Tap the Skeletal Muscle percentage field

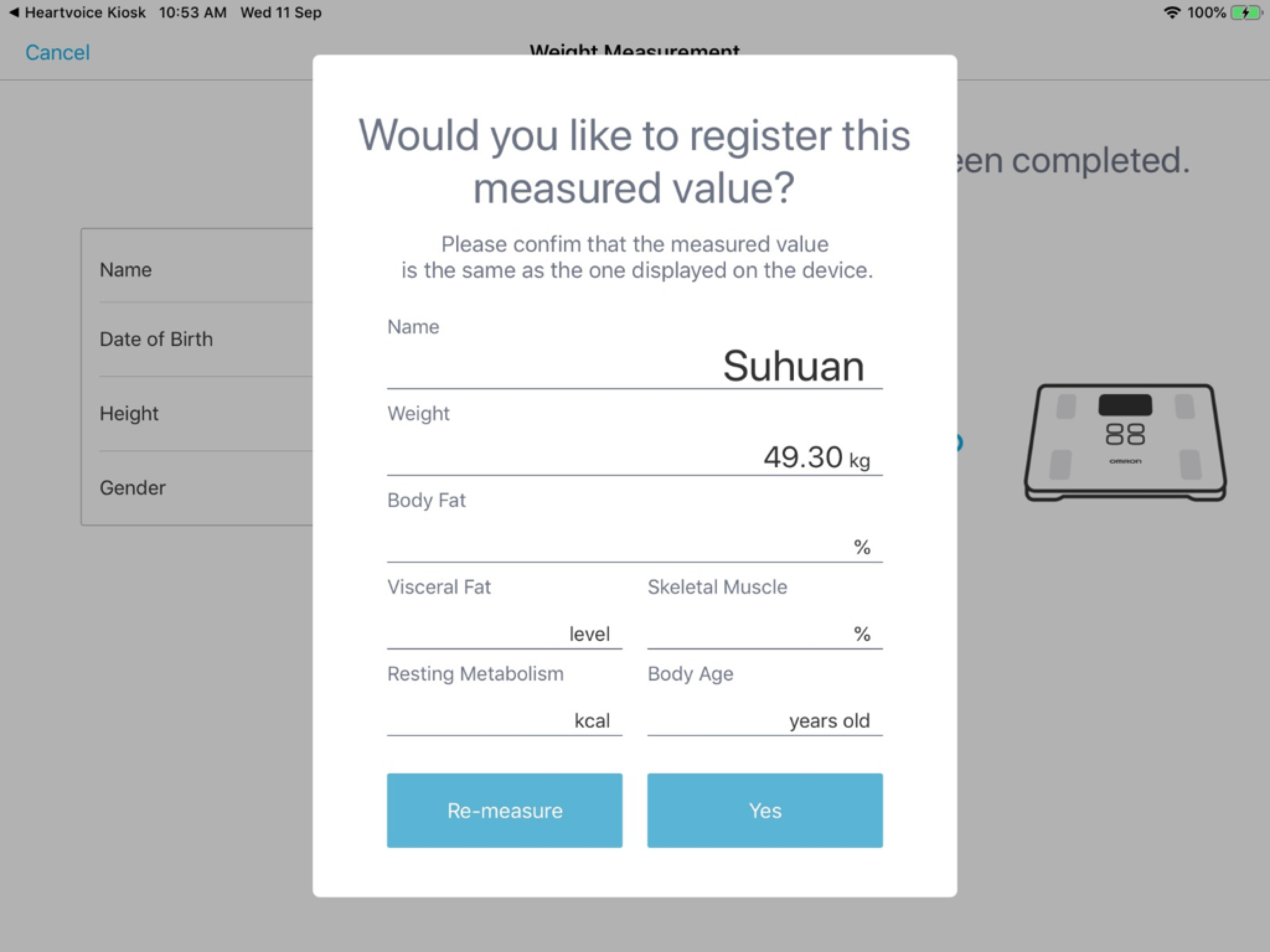pos(765,632)
